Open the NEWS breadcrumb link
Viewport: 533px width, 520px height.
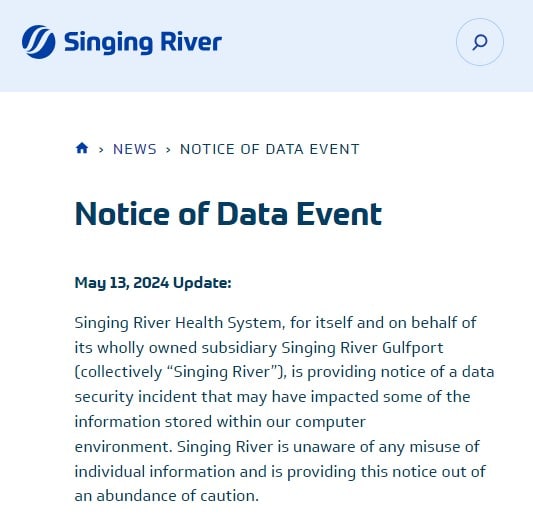click(135, 149)
